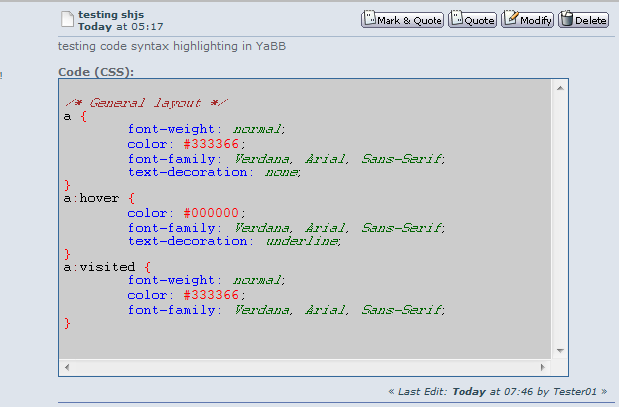Click the vertical scrollbar track of the code box
This screenshot has height=407, width=619.
(x=560, y=219)
